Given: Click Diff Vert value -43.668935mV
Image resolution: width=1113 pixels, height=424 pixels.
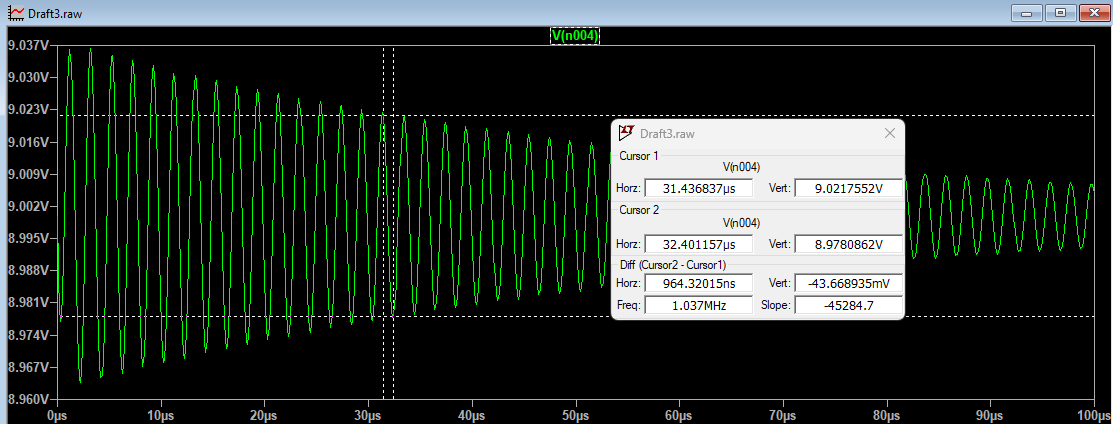Looking at the screenshot, I should [x=849, y=283].
